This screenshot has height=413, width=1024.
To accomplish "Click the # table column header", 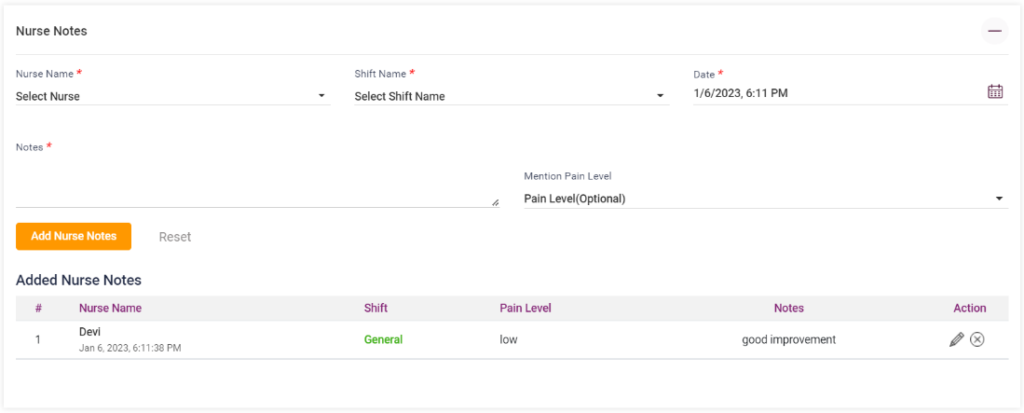I will coord(38,308).
